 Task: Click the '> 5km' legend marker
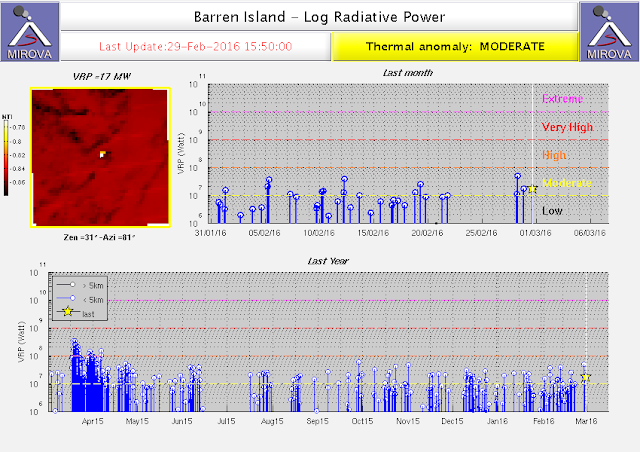coord(73,285)
